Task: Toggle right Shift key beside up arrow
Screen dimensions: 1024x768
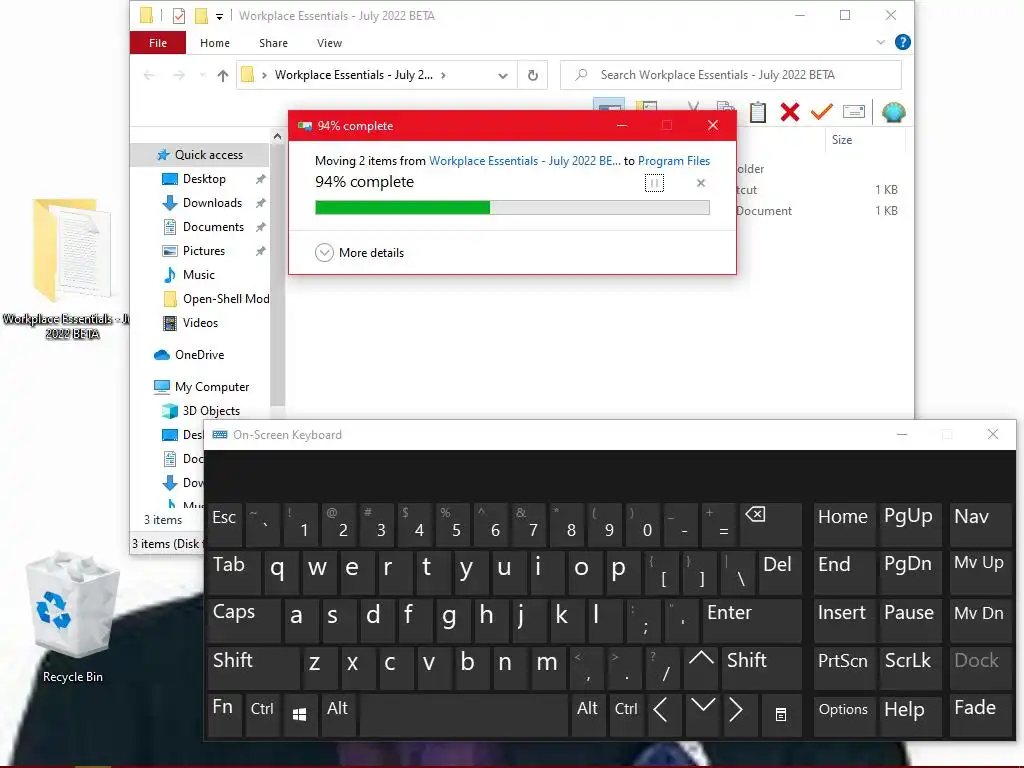Action: 761,667
